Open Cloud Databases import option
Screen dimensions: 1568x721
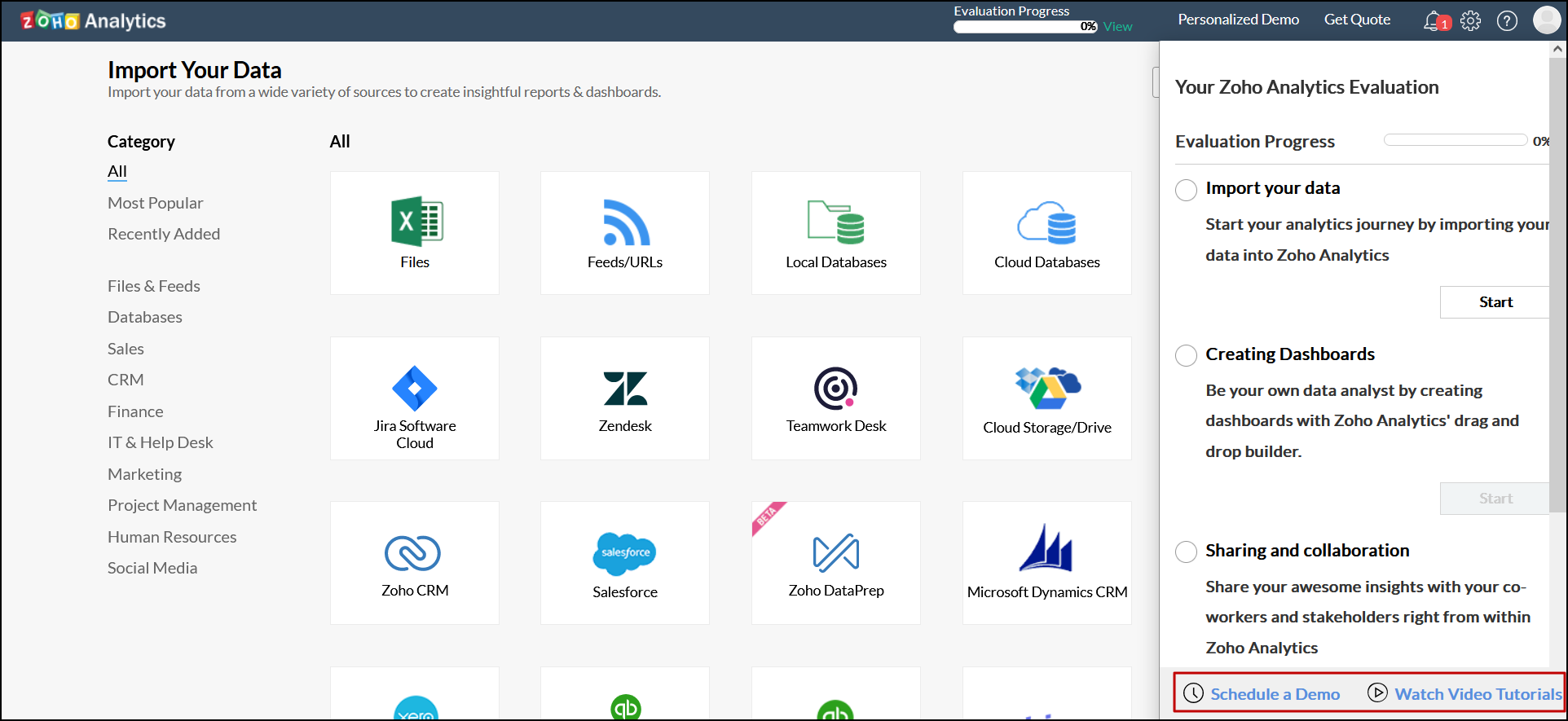tap(1047, 233)
